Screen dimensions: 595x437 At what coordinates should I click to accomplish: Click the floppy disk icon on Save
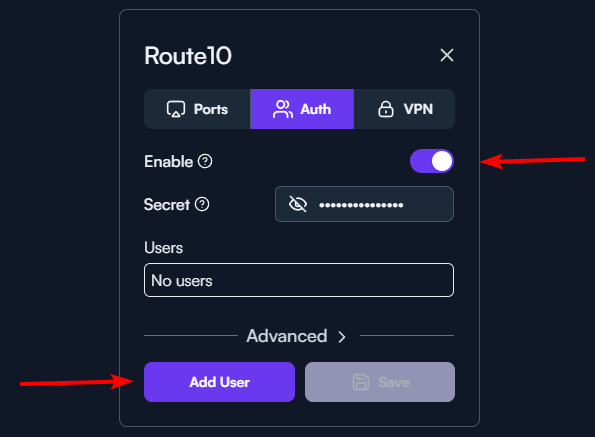point(360,382)
